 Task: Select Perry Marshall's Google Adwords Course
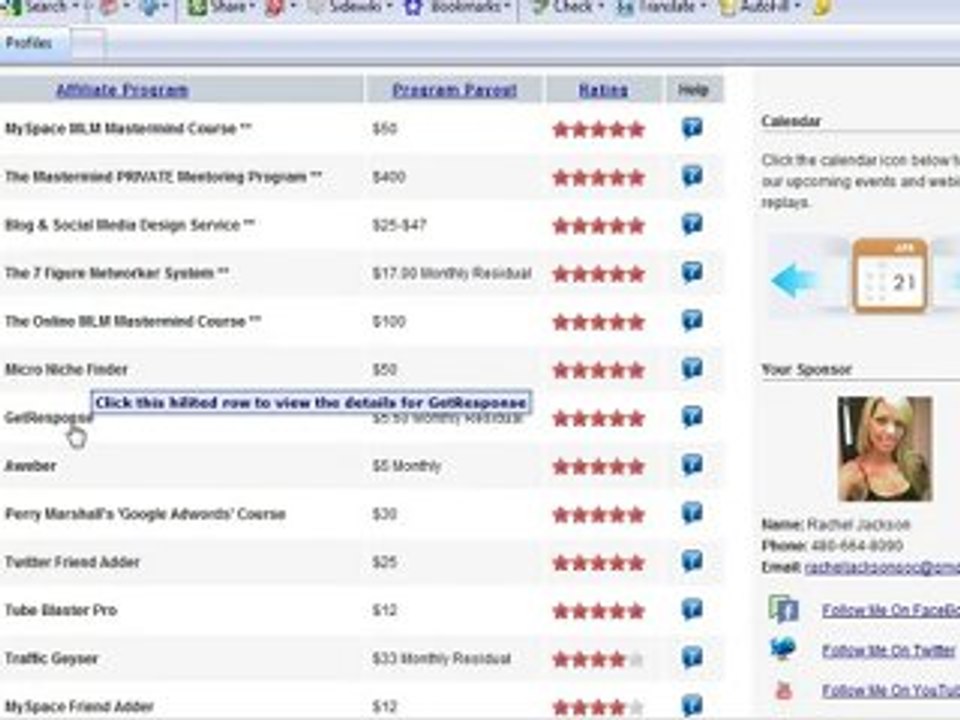[145, 514]
